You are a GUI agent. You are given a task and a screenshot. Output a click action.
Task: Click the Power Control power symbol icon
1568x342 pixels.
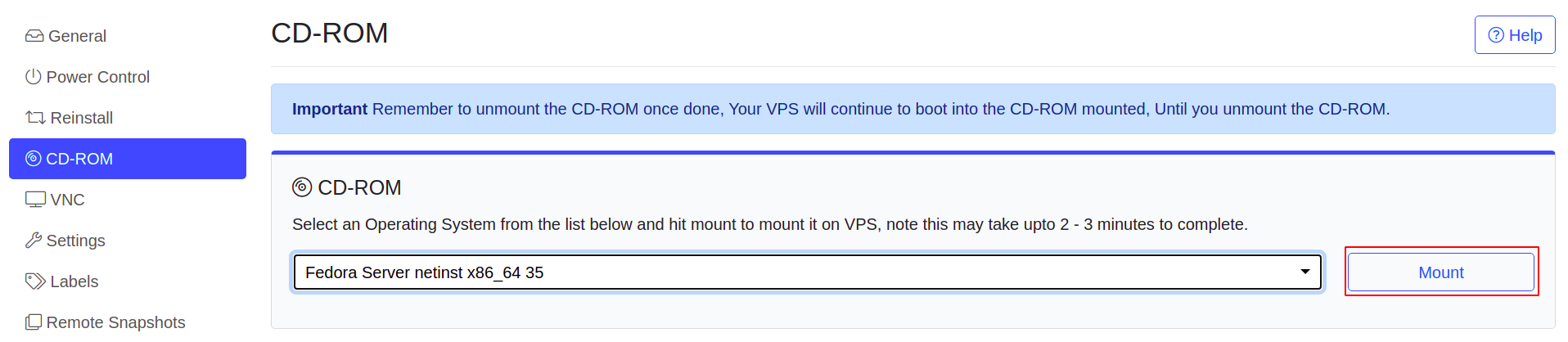pyautogui.click(x=34, y=77)
